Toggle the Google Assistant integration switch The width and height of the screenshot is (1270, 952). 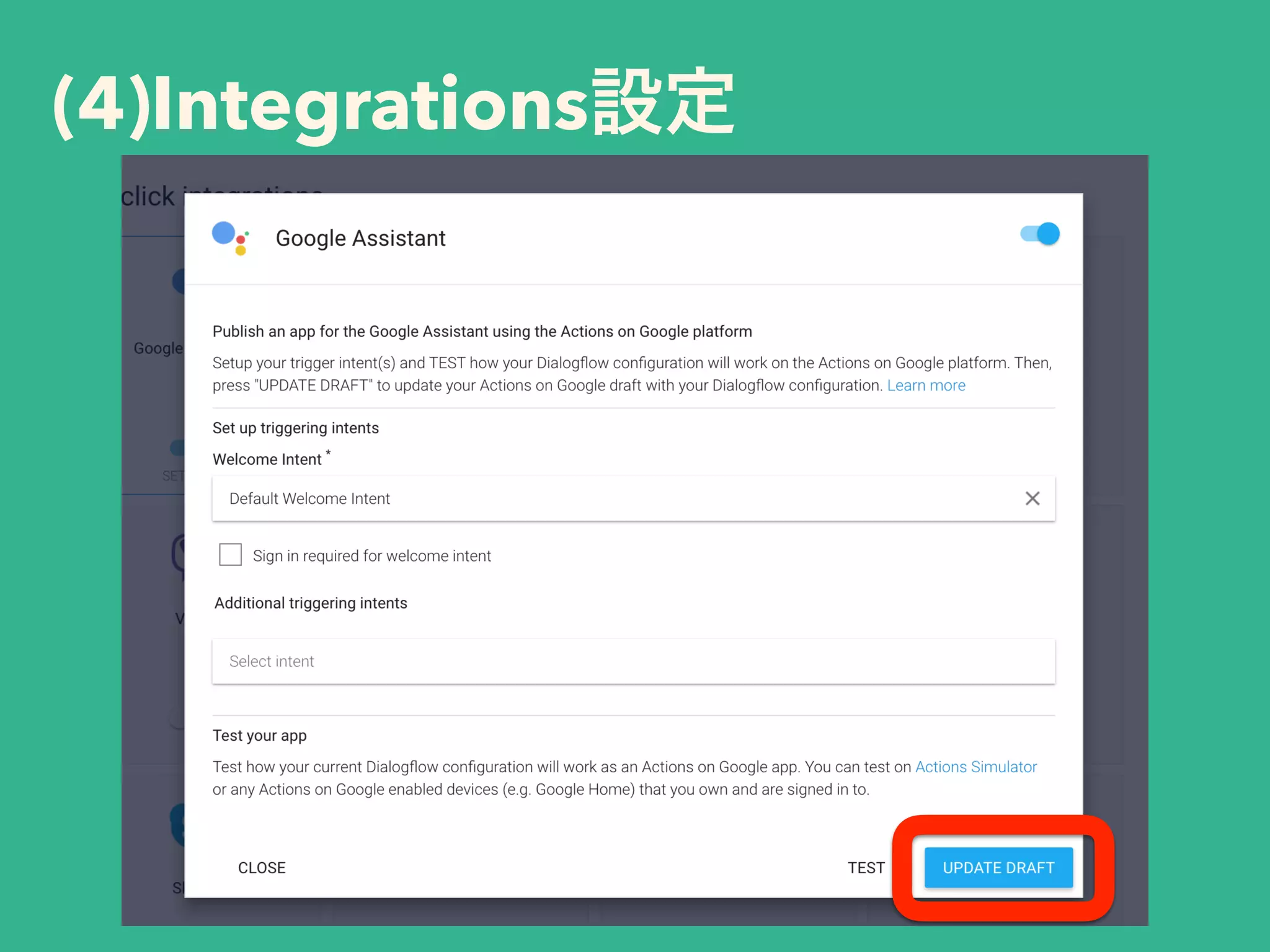pos(1040,234)
